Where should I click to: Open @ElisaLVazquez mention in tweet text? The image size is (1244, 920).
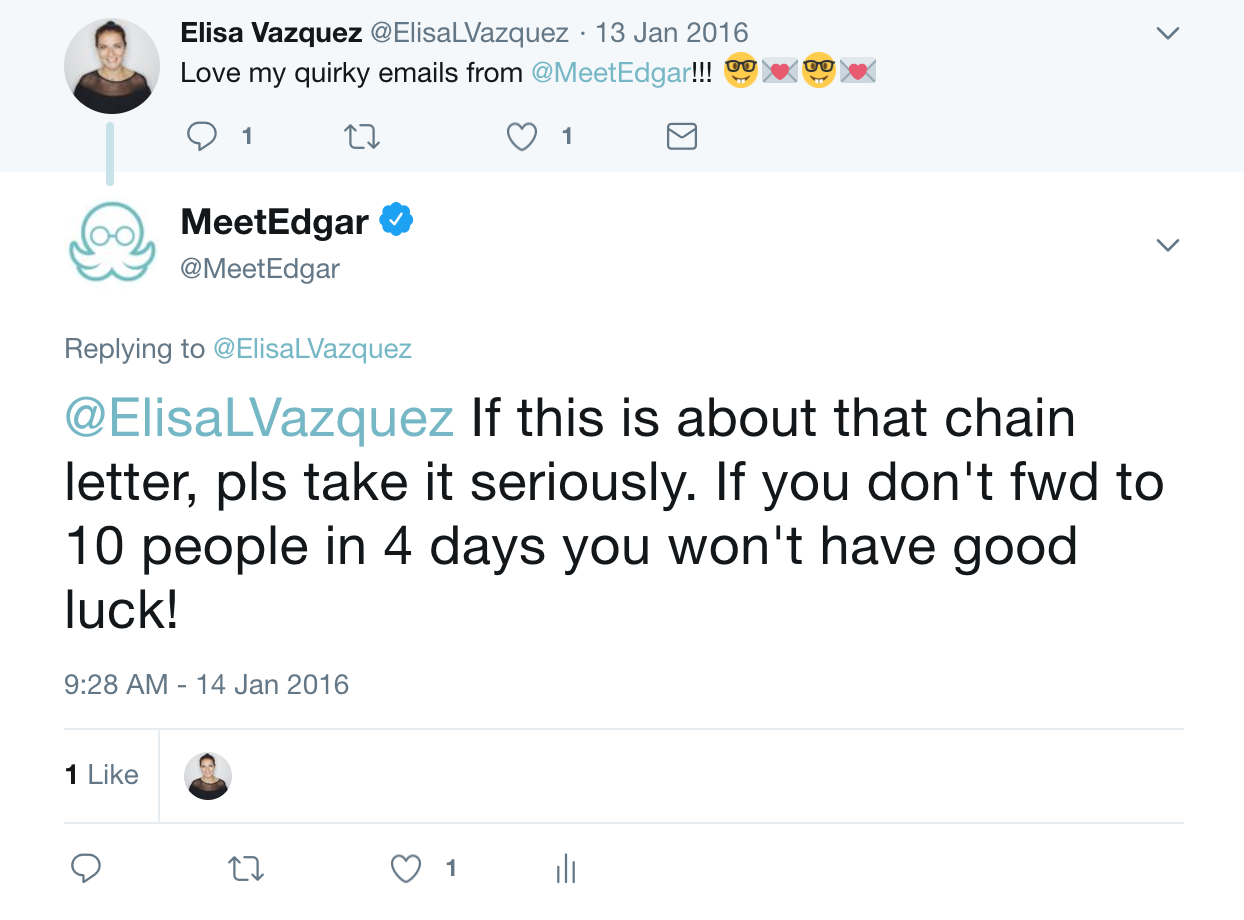click(259, 418)
